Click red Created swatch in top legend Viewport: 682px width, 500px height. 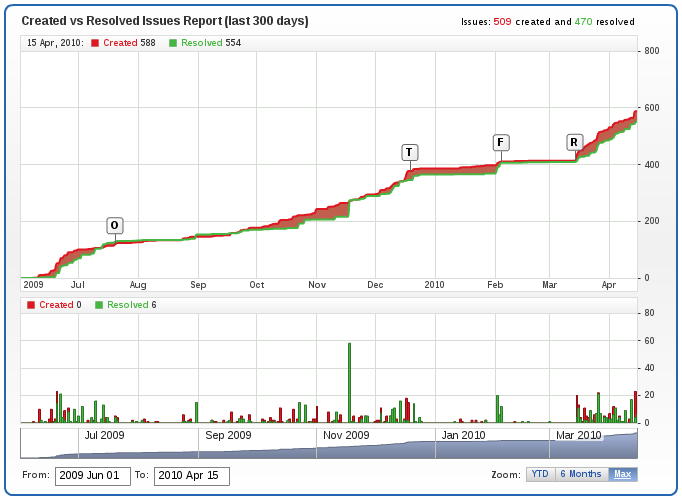point(95,43)
